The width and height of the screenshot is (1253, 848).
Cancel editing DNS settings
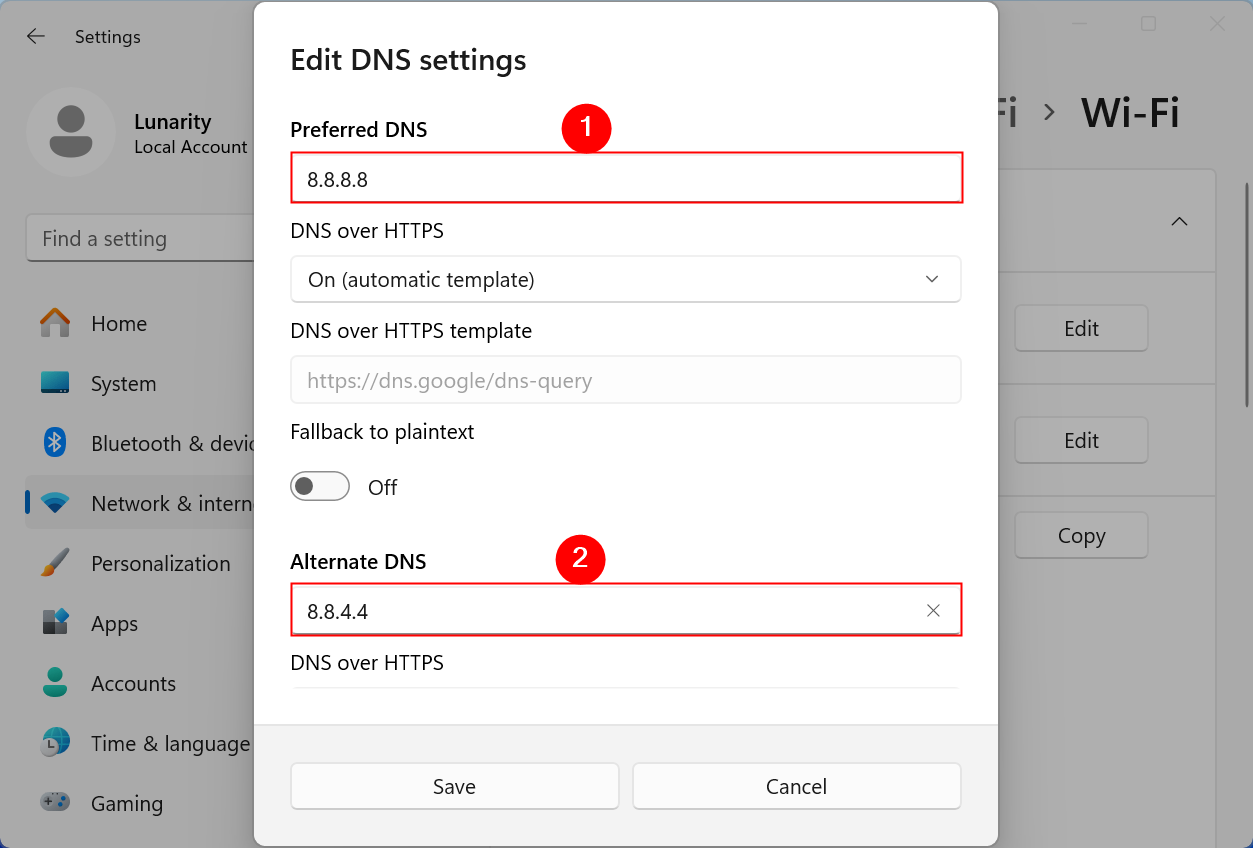click(796, 786)
